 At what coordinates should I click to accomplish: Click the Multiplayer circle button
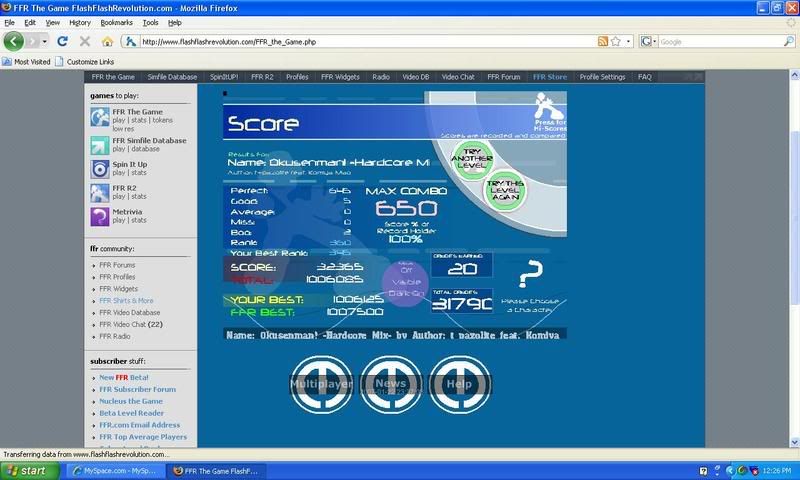(x=320, y=383)
